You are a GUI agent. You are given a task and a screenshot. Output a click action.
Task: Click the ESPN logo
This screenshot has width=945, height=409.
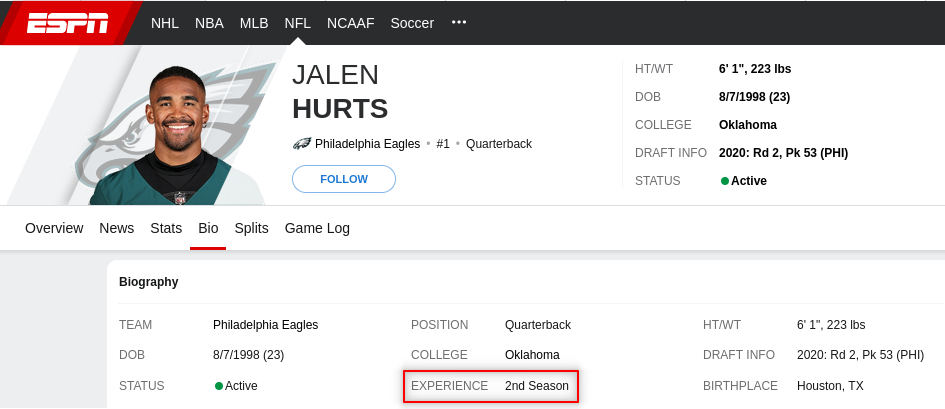point(67,22)
